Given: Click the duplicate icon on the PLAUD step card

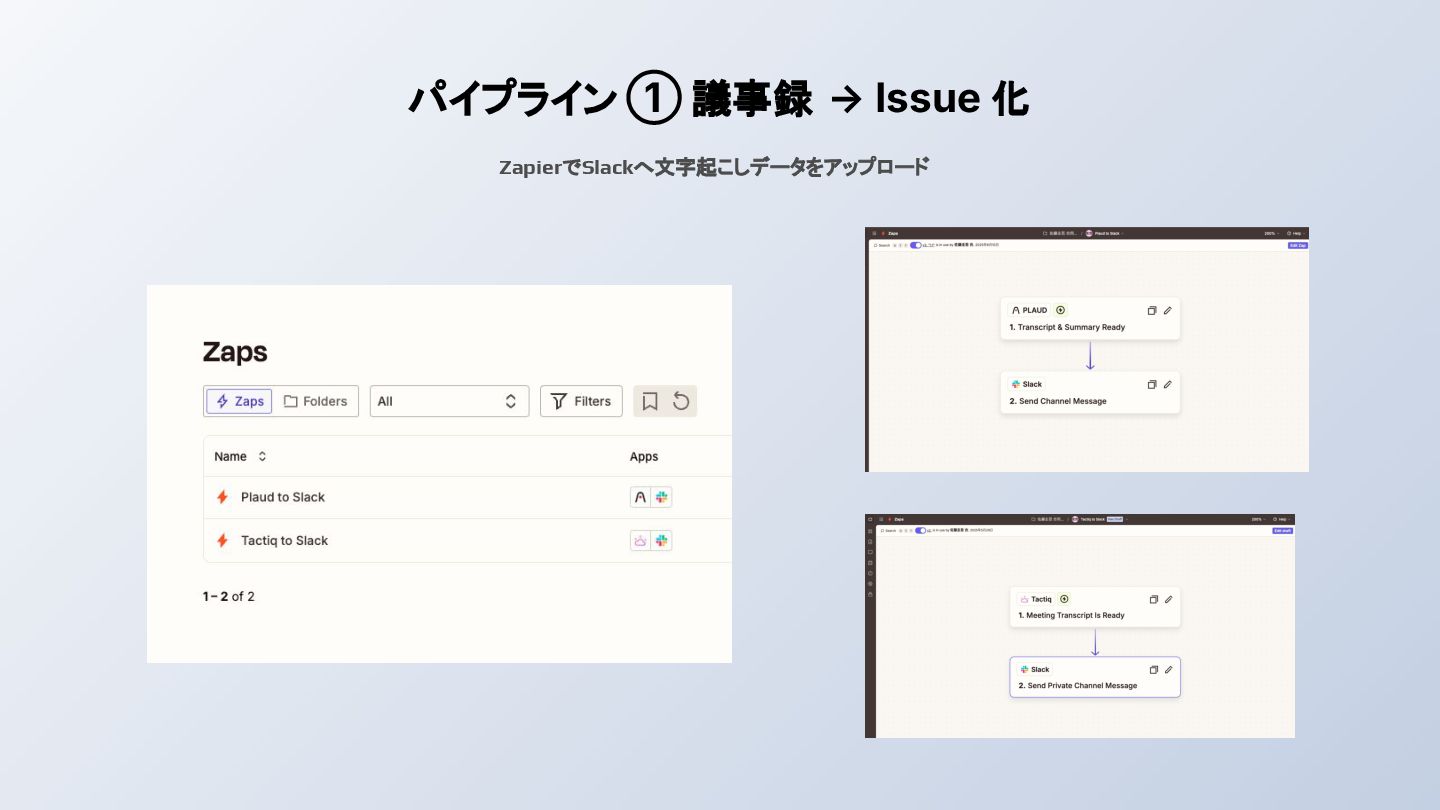Looking at the screenshot, I should click(1152, 311).
